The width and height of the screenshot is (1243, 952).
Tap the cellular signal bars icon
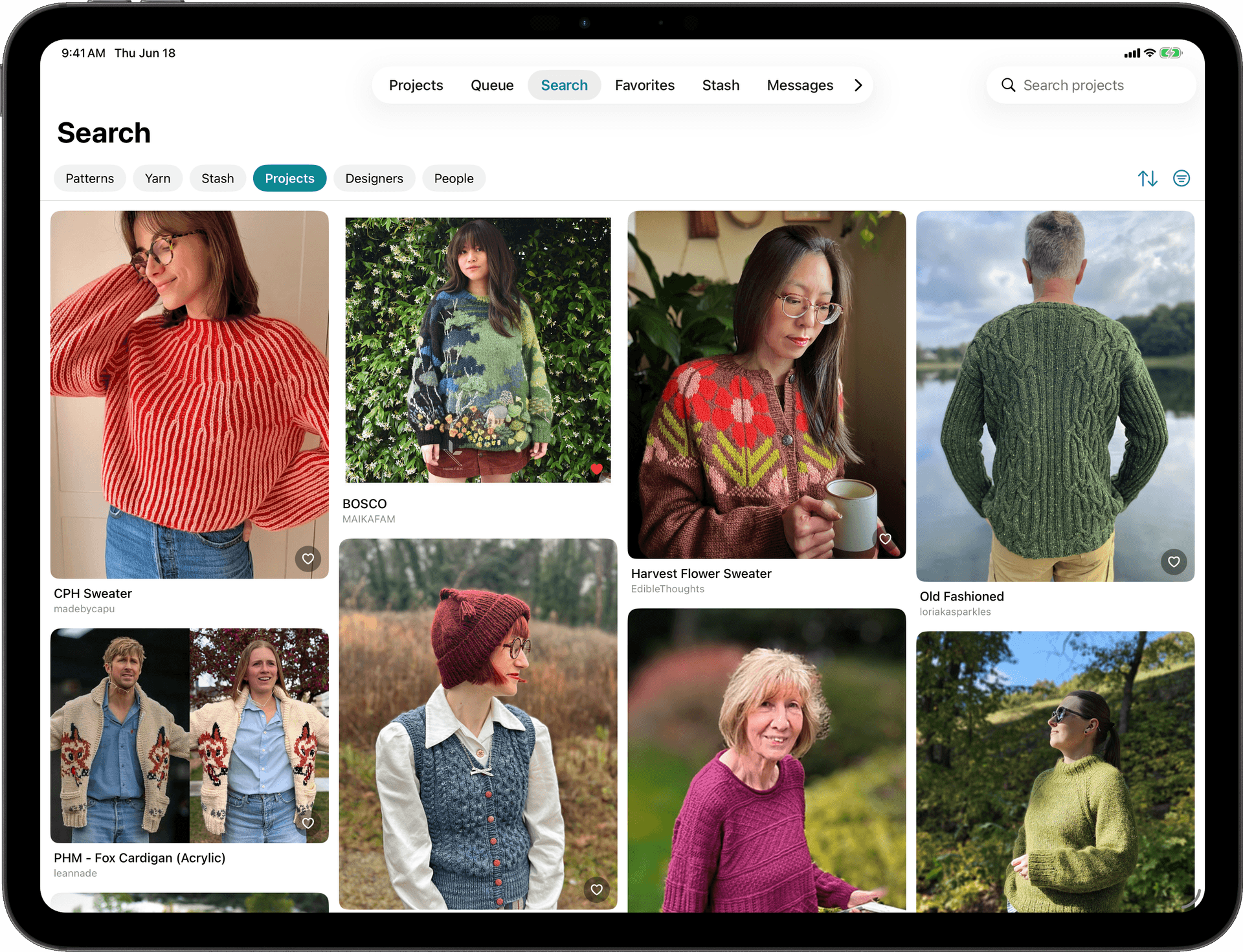pyautogui.click(x=1132, y=53)
